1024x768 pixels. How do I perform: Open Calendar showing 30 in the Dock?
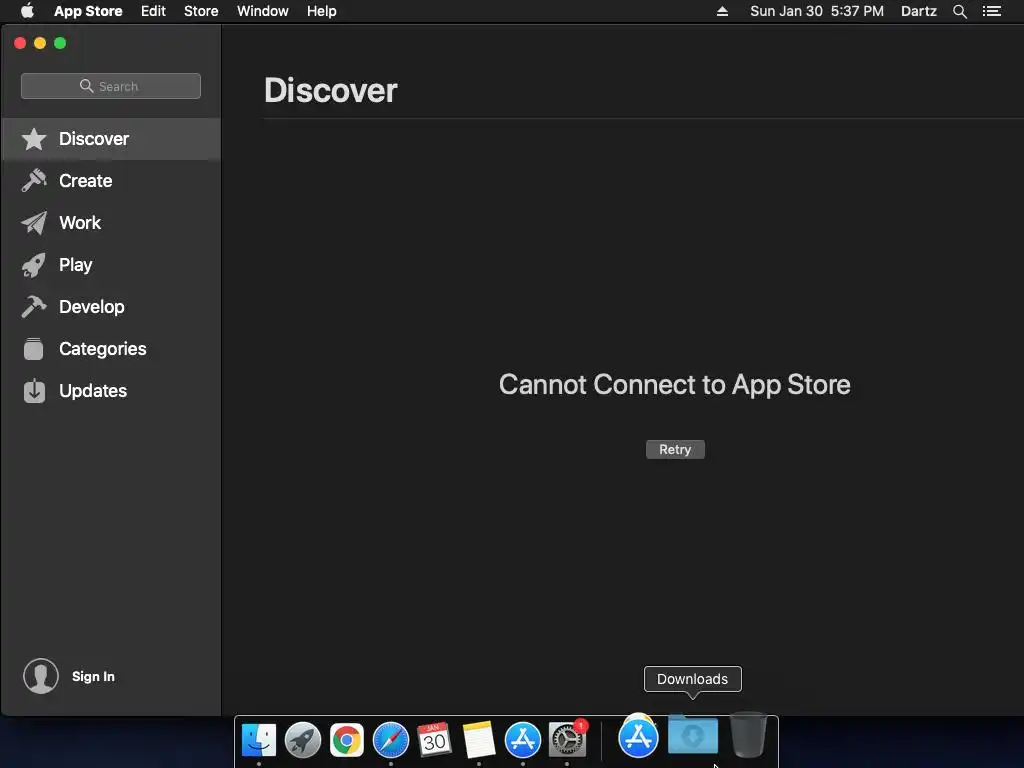[434, 739]
